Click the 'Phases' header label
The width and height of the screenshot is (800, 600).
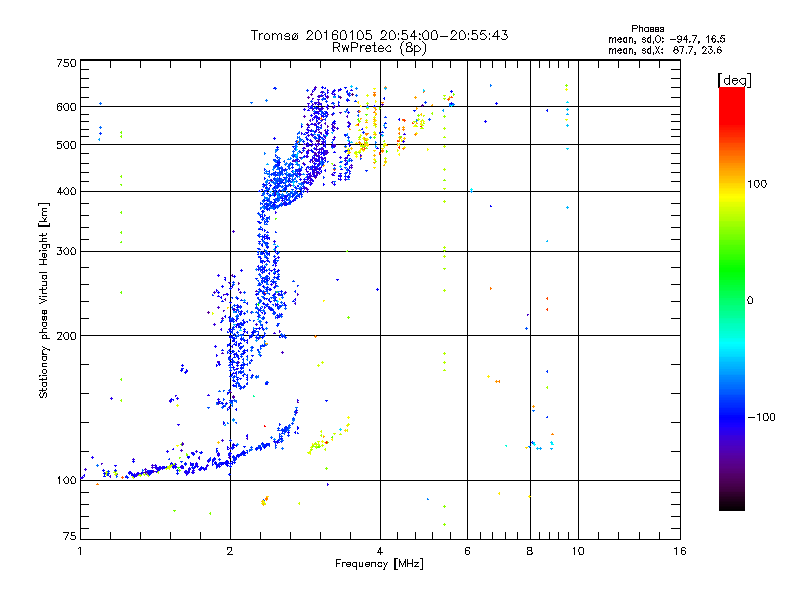(x=647, y=29)
